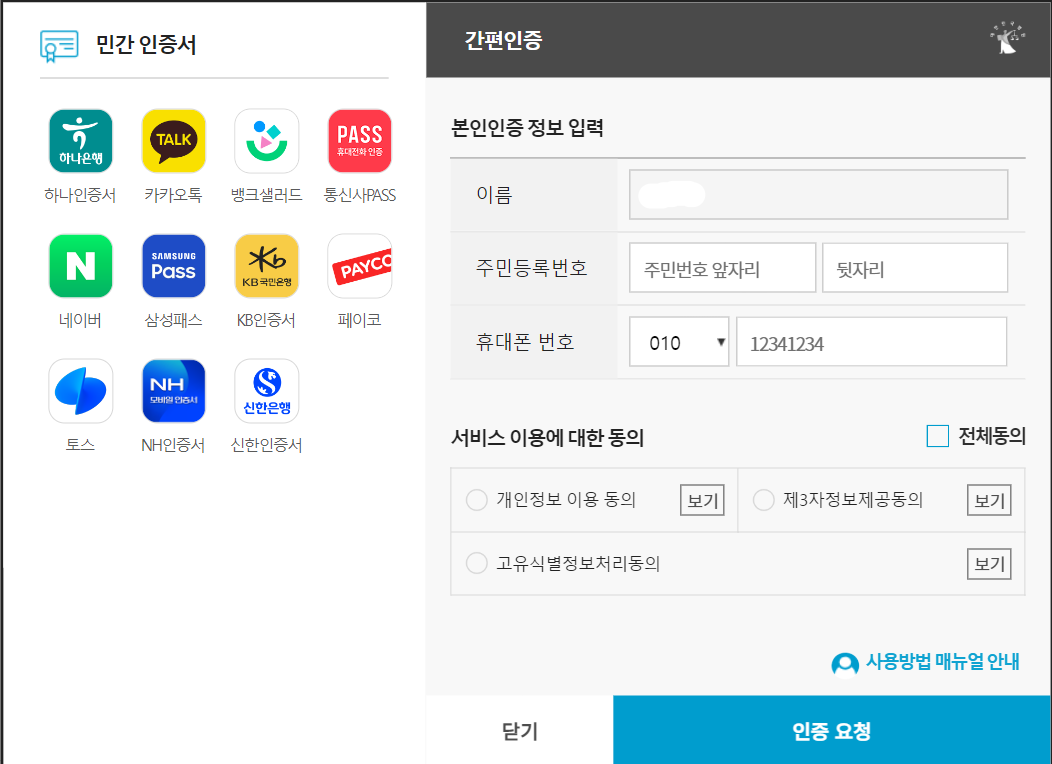Click the 닫기 close button

pyautogui.click(x=520, y=730)
